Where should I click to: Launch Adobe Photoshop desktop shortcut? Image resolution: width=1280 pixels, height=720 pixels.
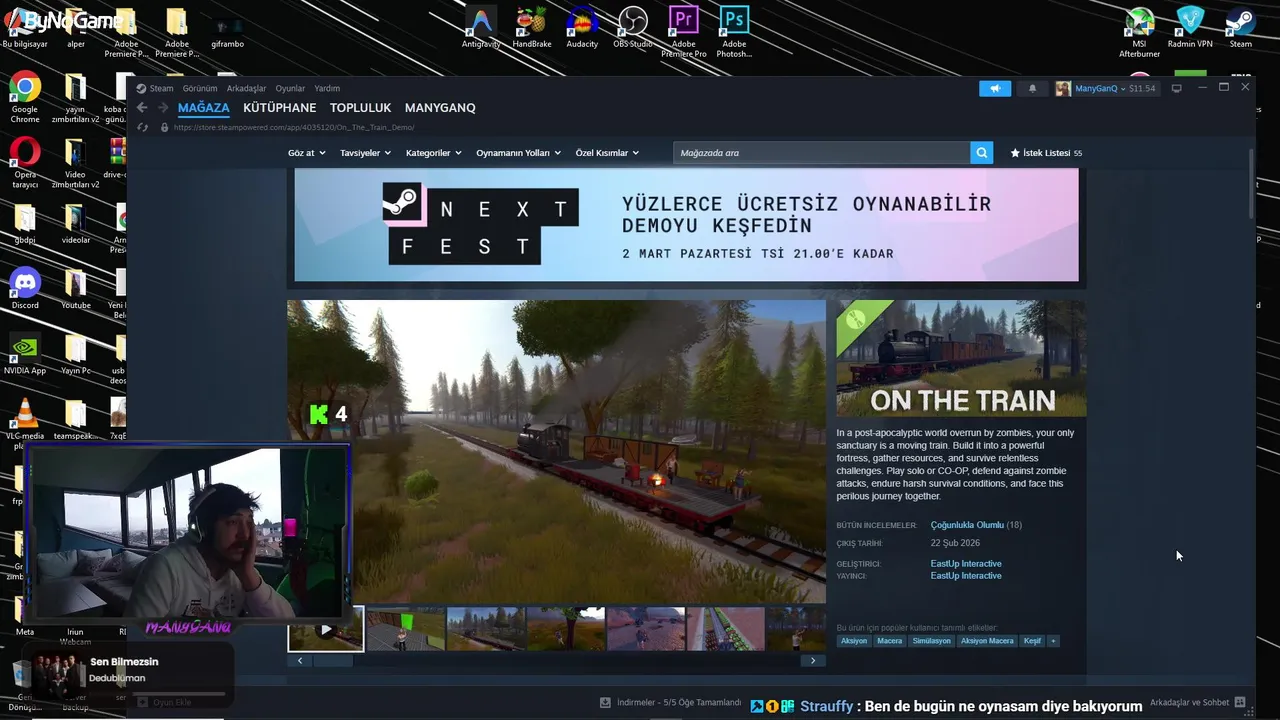734,30
